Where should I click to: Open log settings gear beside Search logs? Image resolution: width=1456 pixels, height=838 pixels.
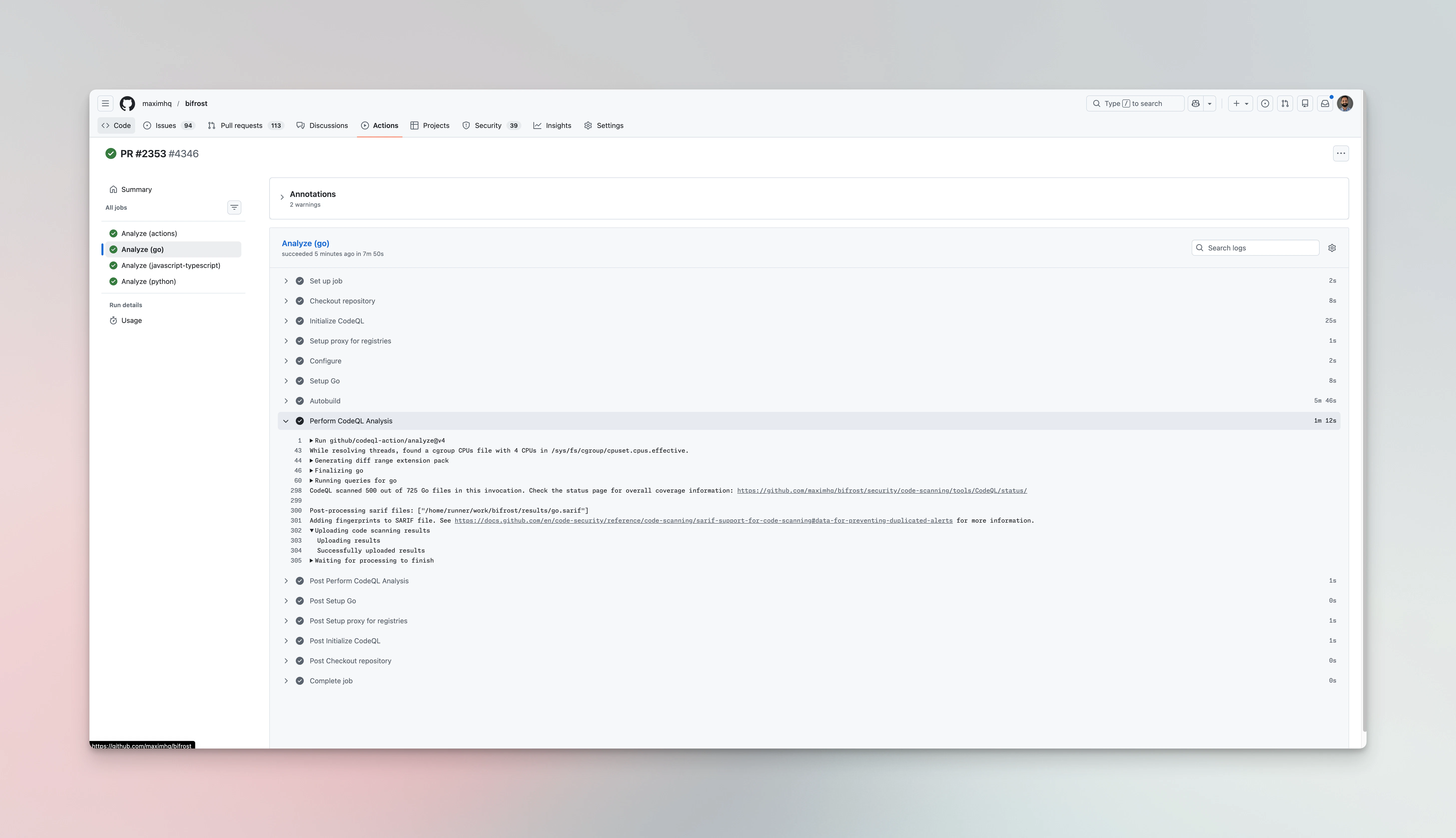pos(1332,247)
